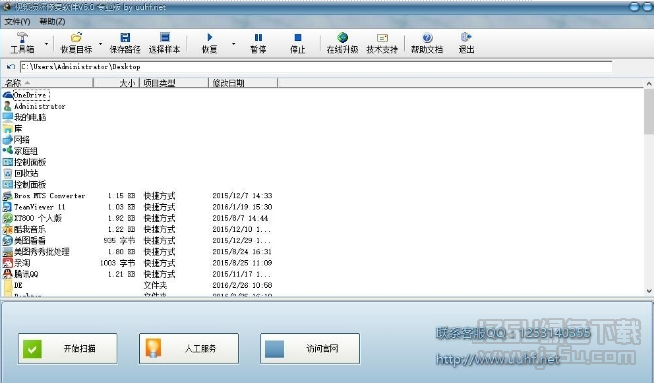Click the back arrow beside the path field
The width and height of the screenshot is (654, 383).
(10, 67)
